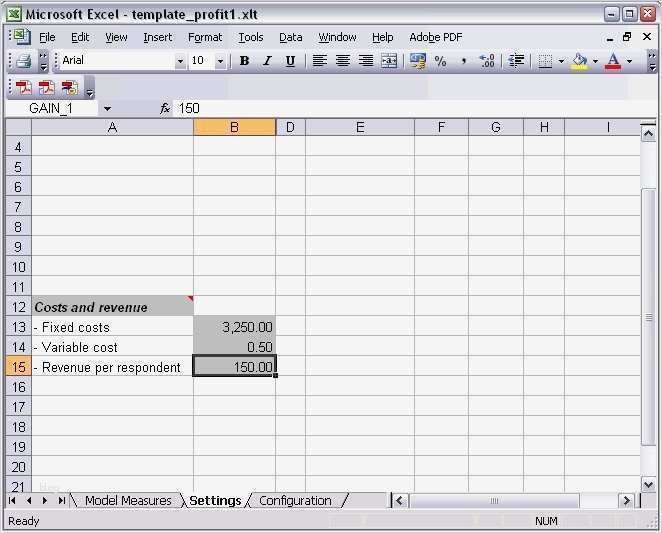Go to first sheet tab arrow
Image resolution: width=662 pixels, height=533 pixels.
pos(12,501)
